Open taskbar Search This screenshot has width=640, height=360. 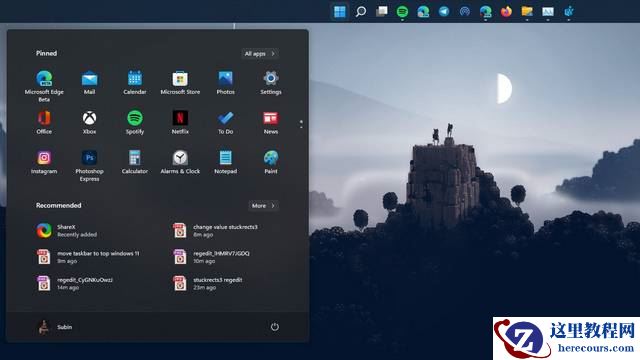360,11
